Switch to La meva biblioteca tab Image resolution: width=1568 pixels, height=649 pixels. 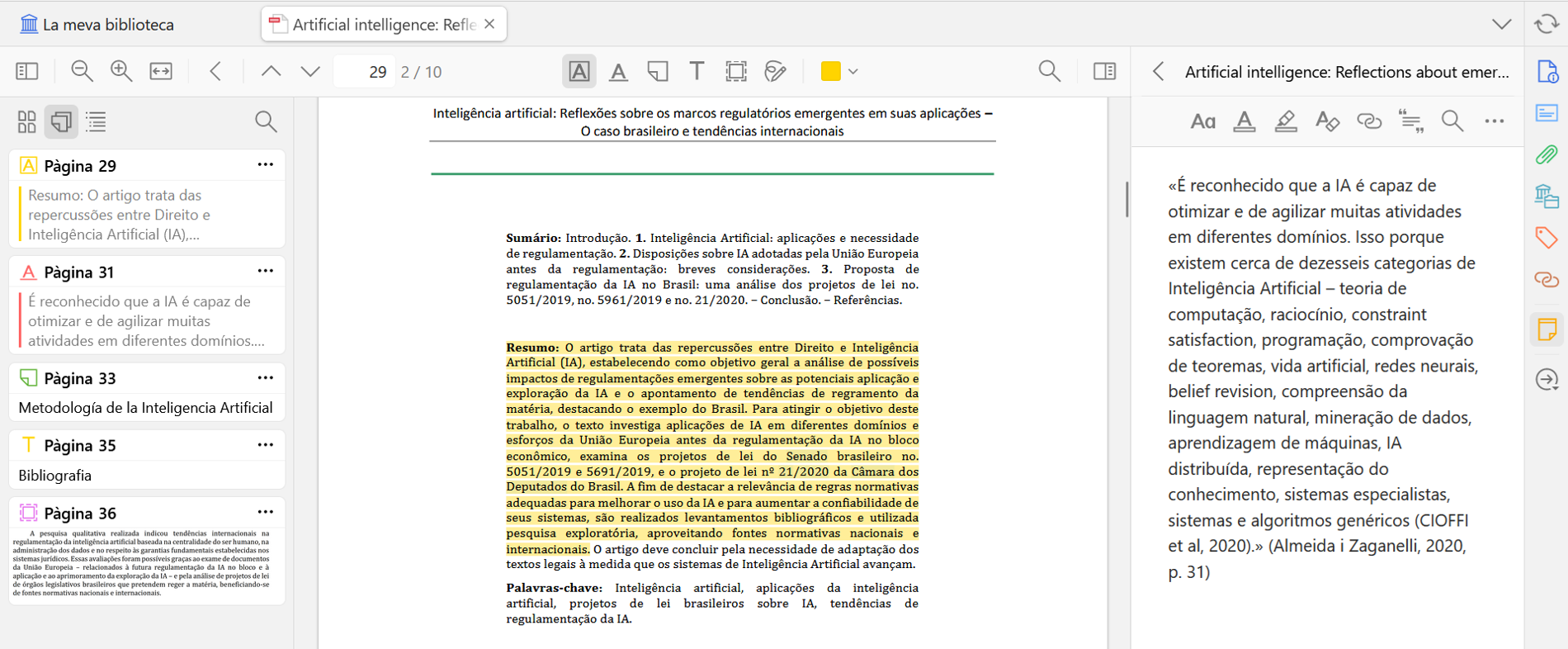(x=97, y=24)
